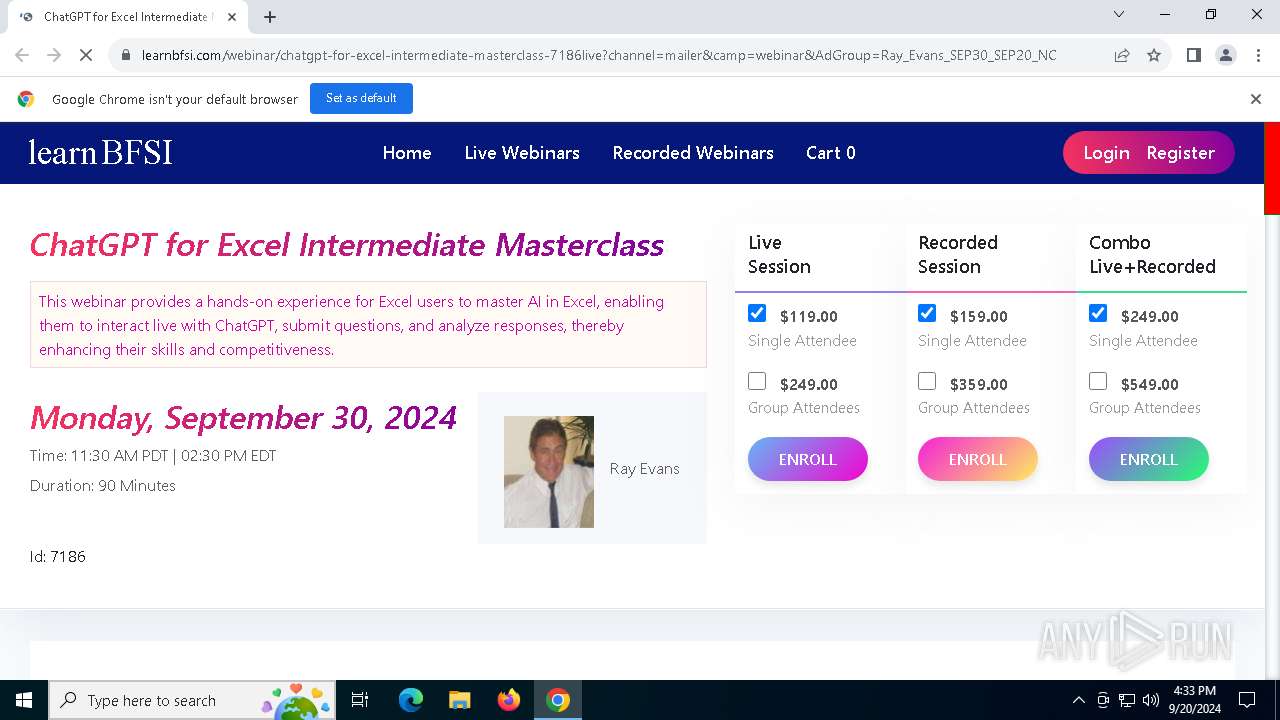The image size is (1280, 720).
Task: Click the browser forward arrow
Action: 54,55
